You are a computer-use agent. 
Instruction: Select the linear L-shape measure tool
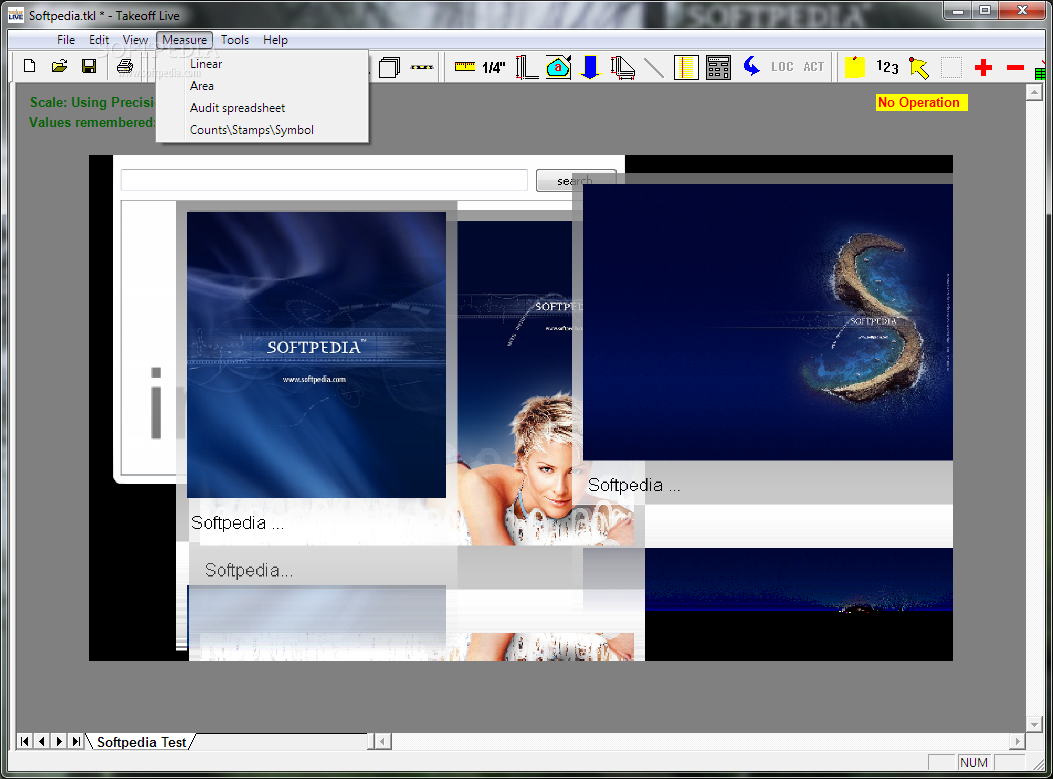pos(526,67)
